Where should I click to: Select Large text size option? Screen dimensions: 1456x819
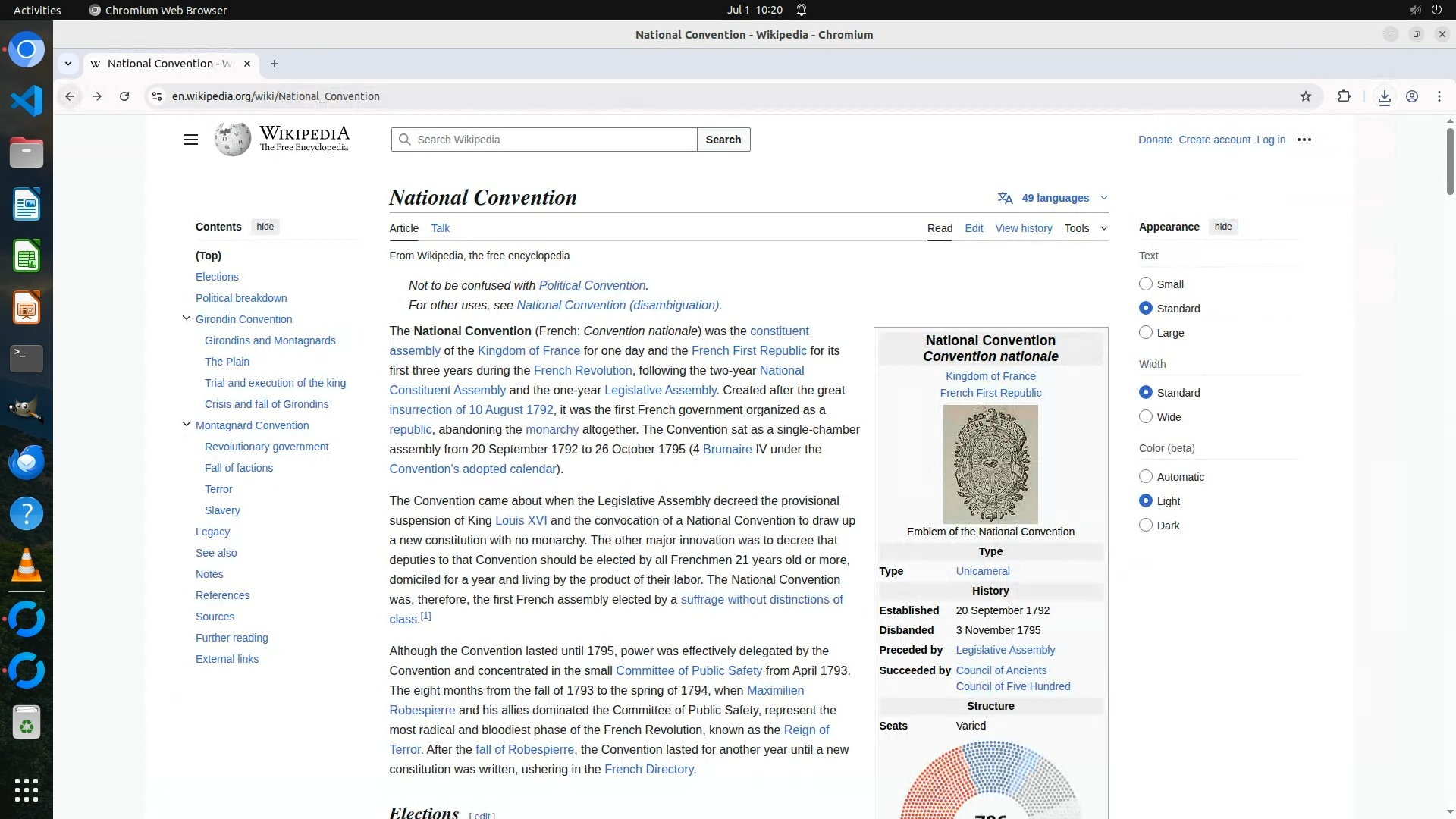pos(1146,333)
